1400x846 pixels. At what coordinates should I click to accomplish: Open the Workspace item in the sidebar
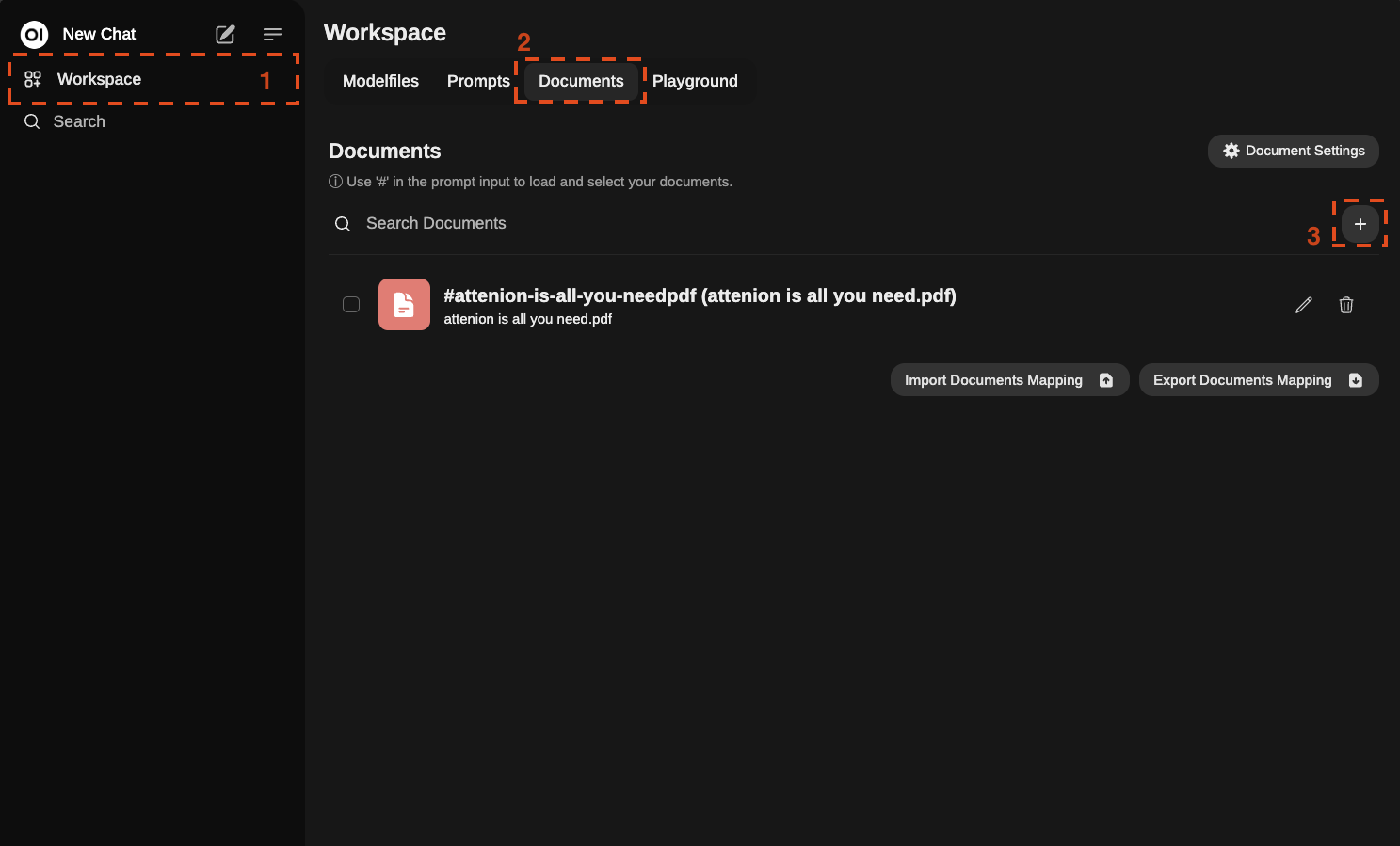pos(99,79)
